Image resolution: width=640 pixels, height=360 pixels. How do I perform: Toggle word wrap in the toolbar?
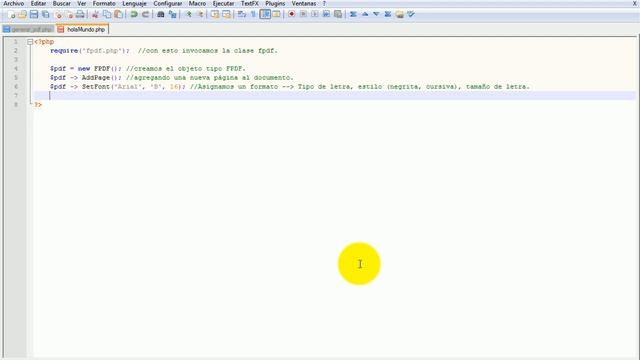click(x=242, y=15)
